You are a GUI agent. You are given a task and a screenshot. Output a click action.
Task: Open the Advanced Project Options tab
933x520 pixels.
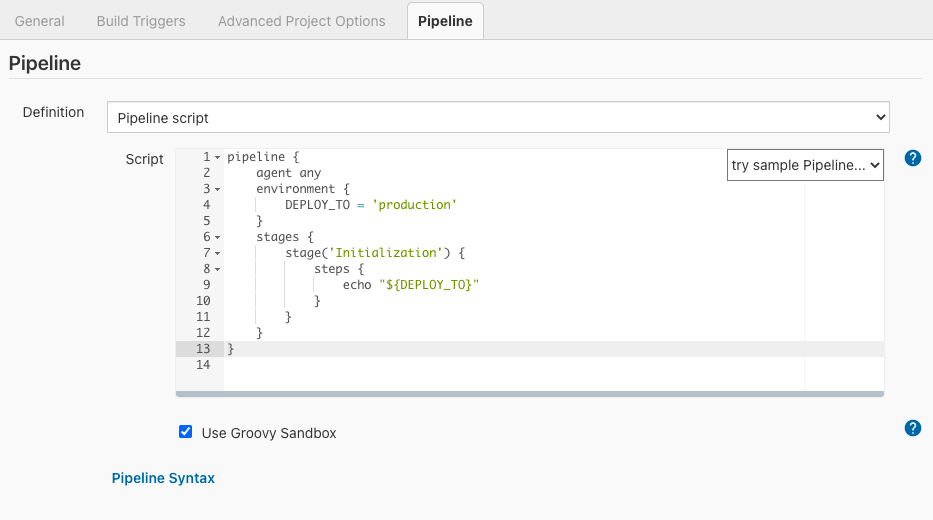pyautogui.click(x=301, y=21)
